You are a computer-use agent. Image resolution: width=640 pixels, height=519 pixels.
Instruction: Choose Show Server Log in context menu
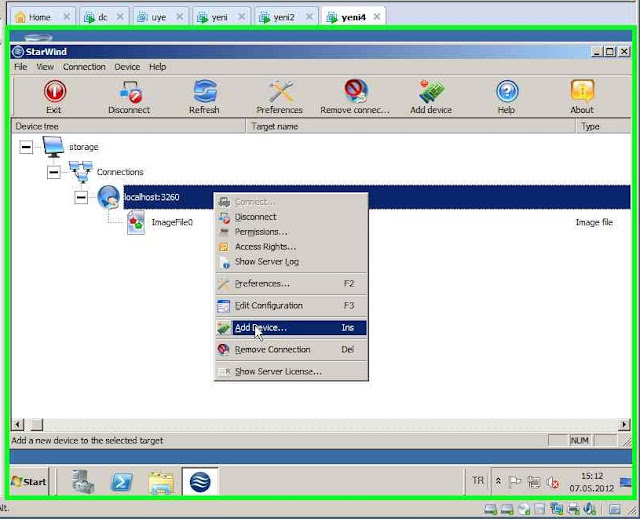[x=291, y=262]
